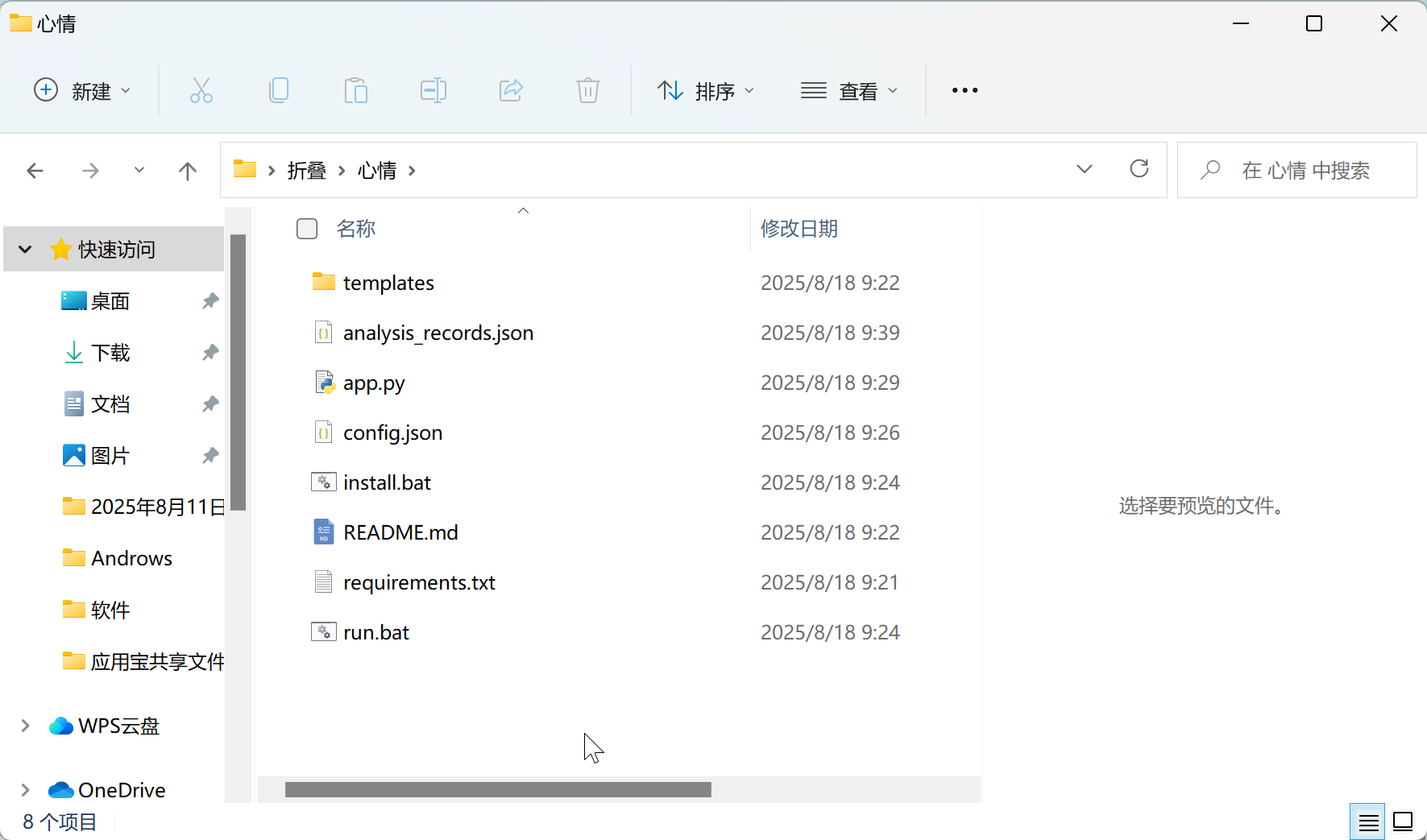Viewport: 1427px width, 840px height.
Task: Click the pin icon next to 图片
Action: click(210, 456)
